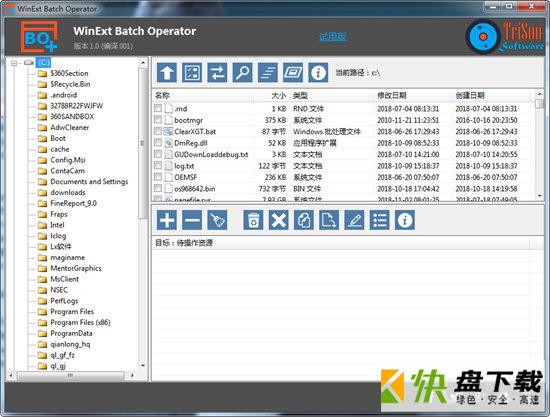Screen dimensions: 550x417
Task: Select the (C:) drive in tree
Action: 44,63
